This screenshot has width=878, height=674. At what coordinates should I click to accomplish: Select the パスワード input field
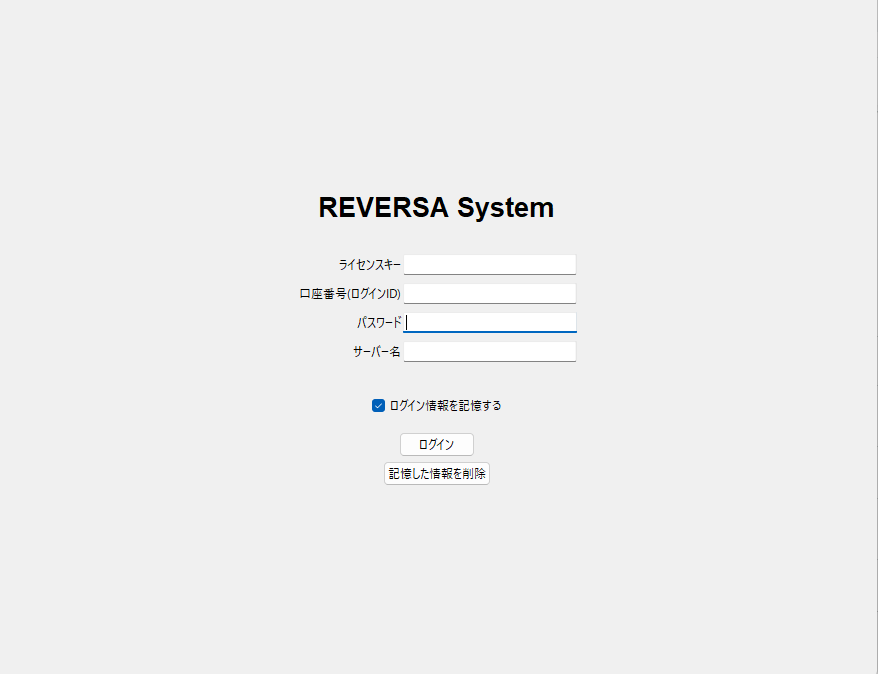489,323
